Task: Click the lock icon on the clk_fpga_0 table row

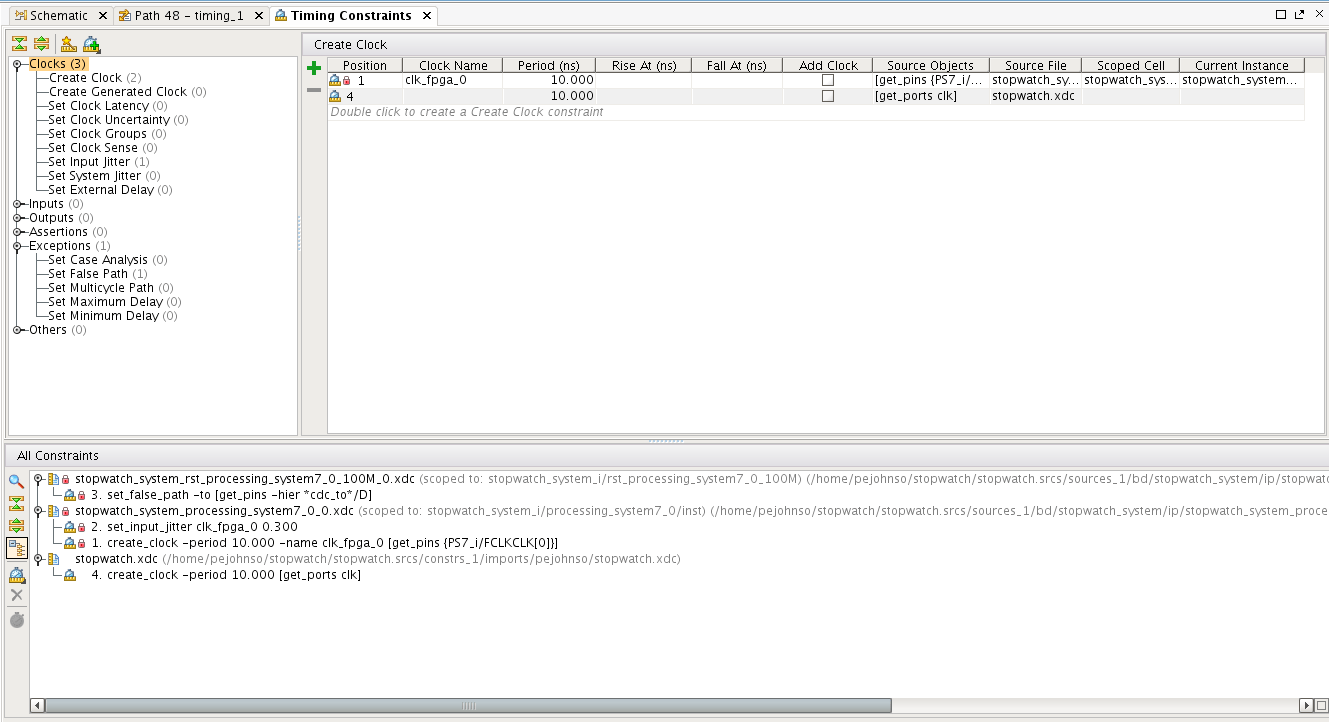Action: click(347, 81)
